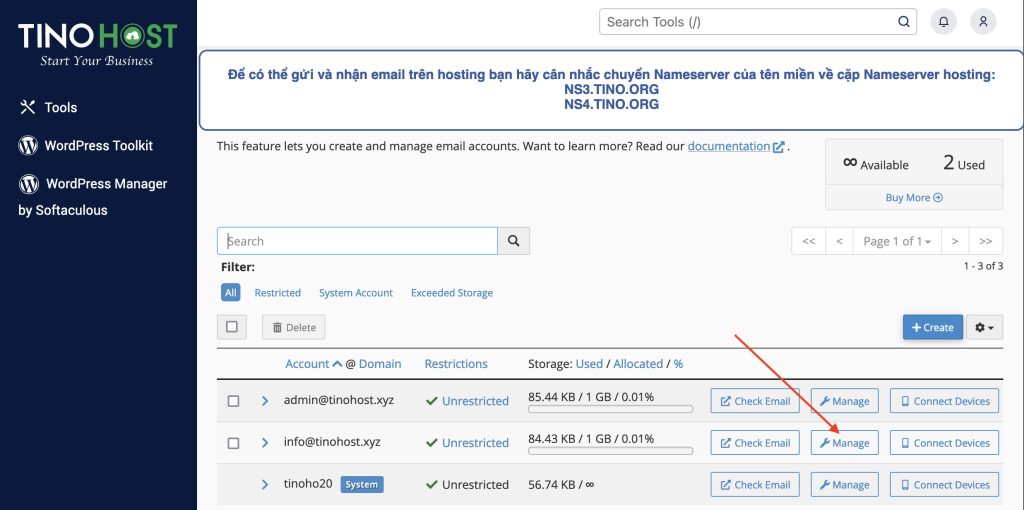Click the external link icon after documentation
The image size is (1024, 510).
(778, 147)
